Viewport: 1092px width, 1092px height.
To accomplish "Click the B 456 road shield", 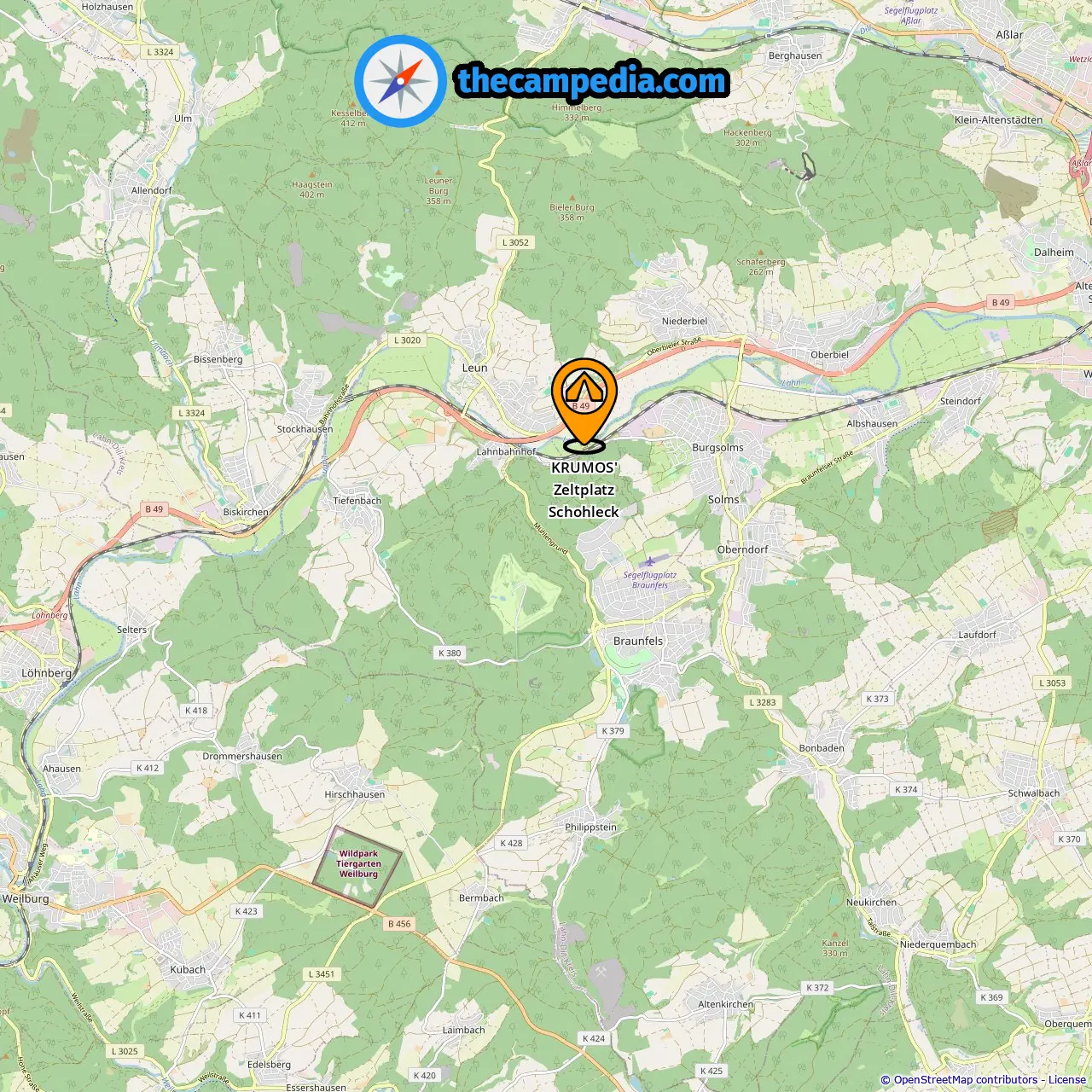I will (x=399, y=923).
